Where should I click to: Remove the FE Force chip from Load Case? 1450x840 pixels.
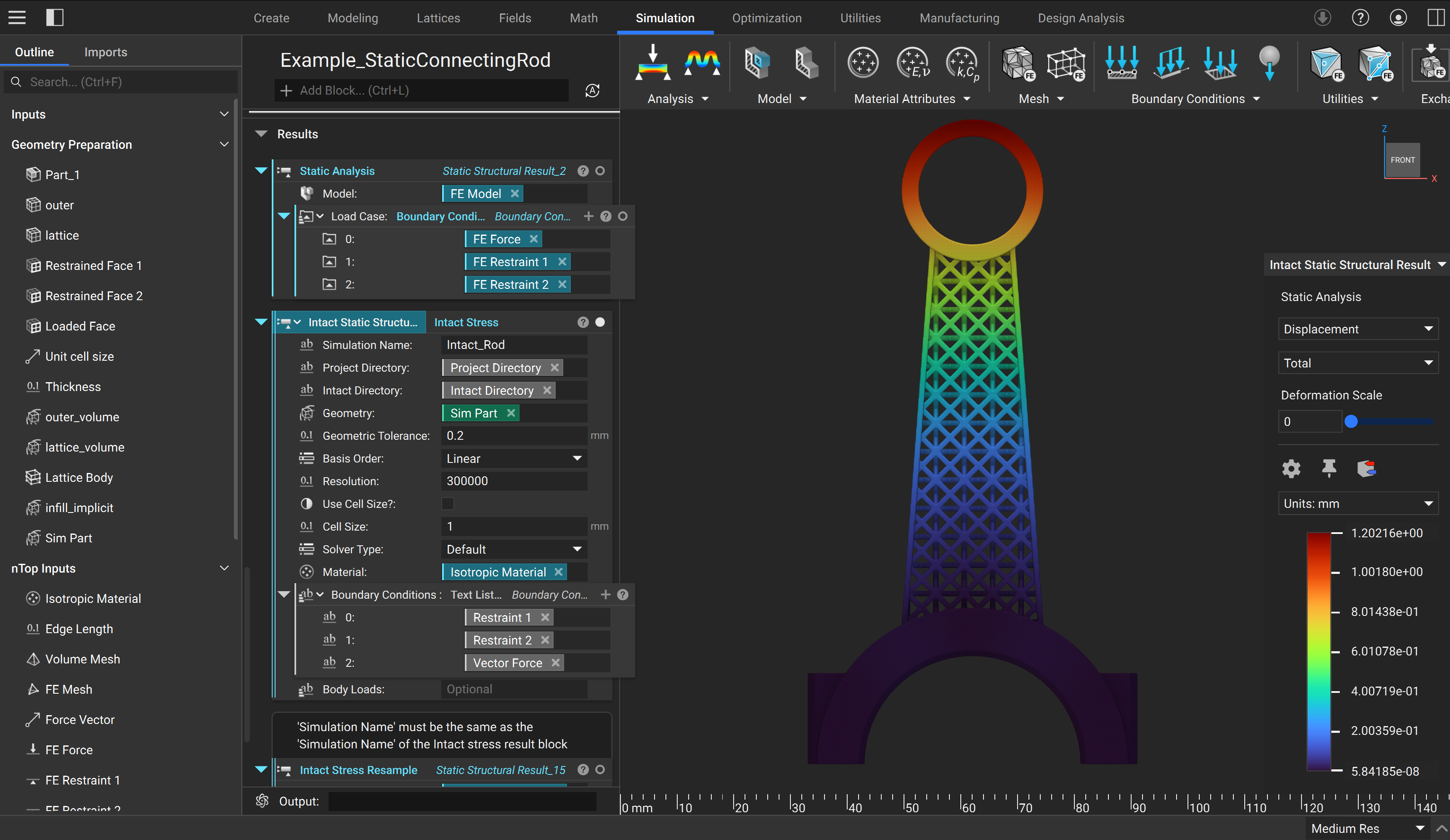[x=534, y=239]
